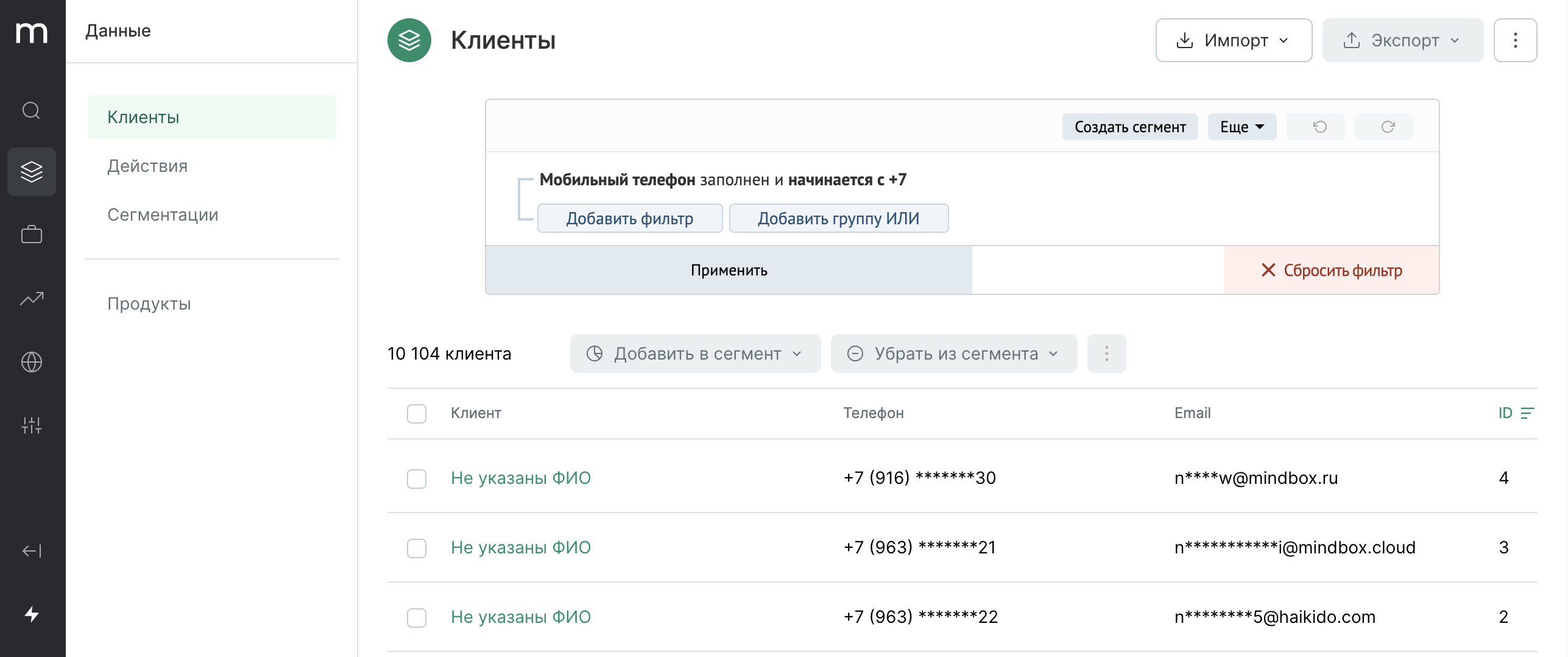The image size is (1568, 657).
Task: Open the search icon in sidebar
Action: [x=32, y=110]
